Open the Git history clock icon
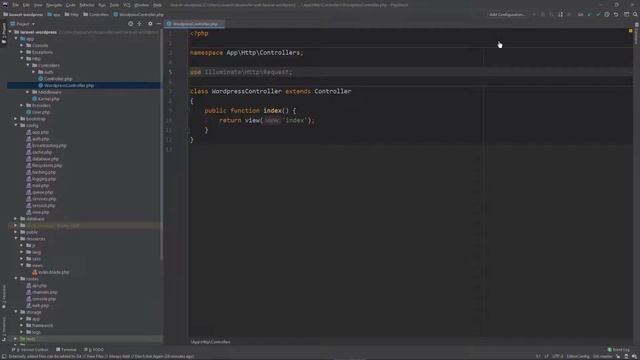The image size is (640, 360). tap(607, 14)
